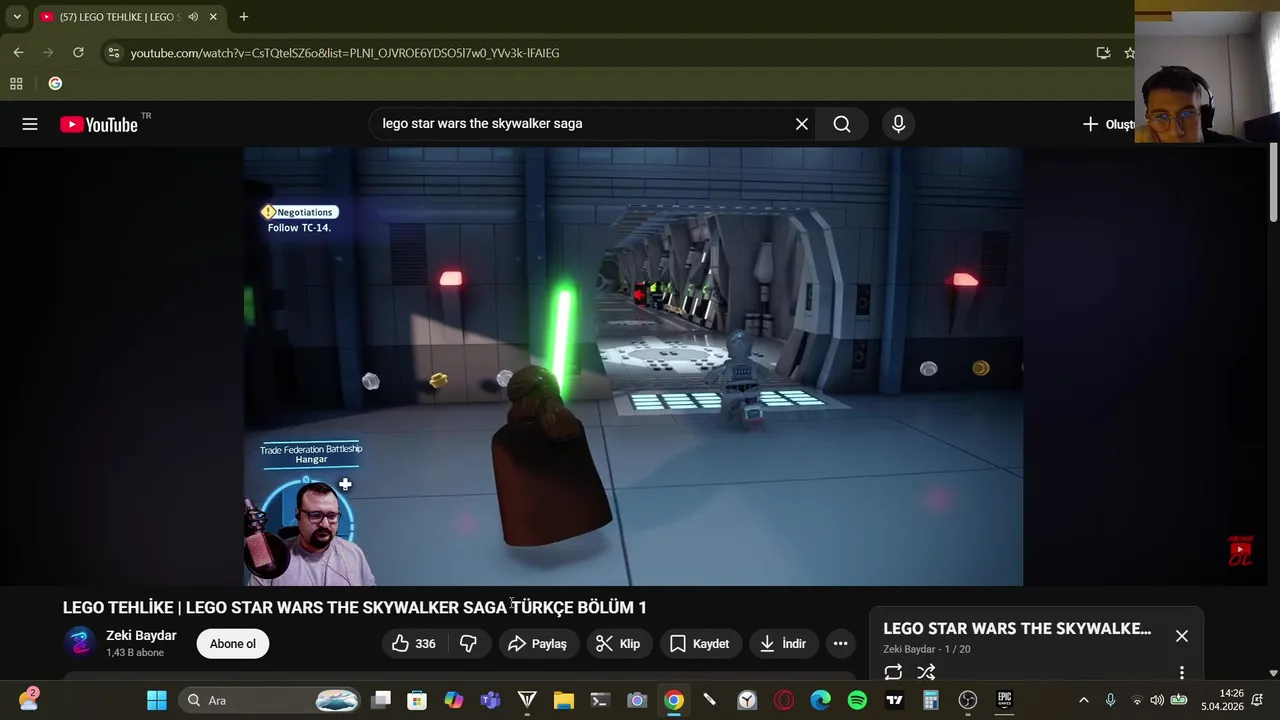This screenshot has height=720, width=1280.
Task: Open Microsoft Teams from taskbar
Action: point(490,700)
